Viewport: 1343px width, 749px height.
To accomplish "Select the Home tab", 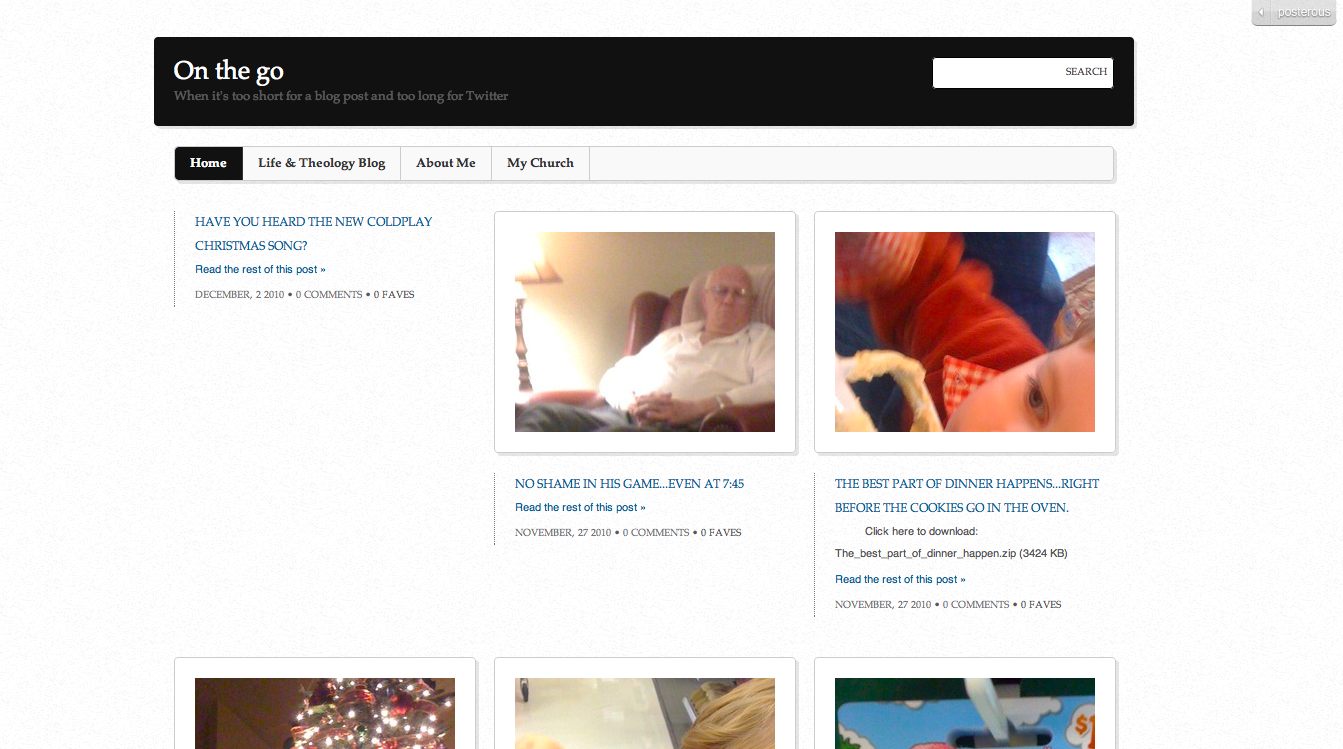I will pos(209,163).
